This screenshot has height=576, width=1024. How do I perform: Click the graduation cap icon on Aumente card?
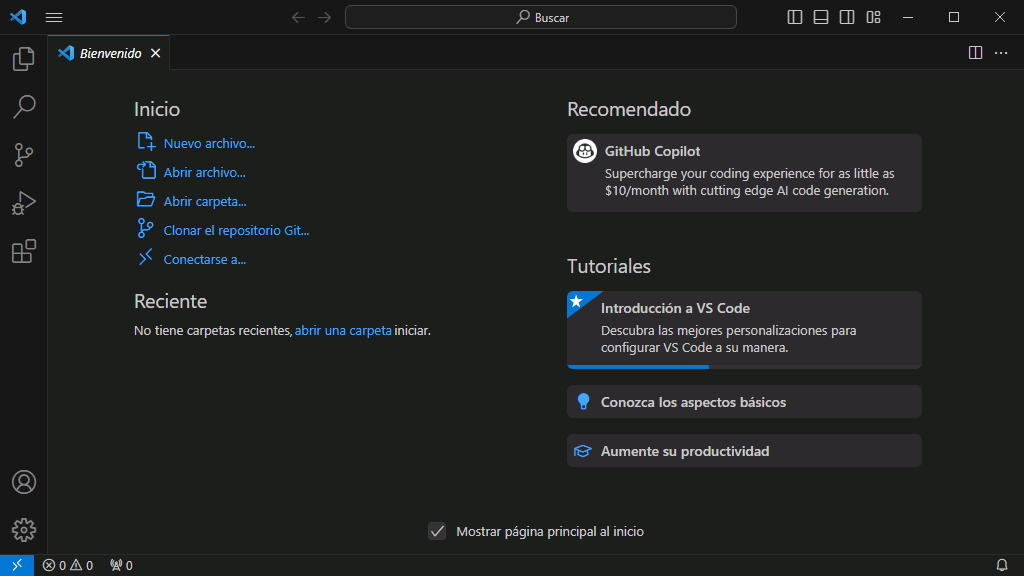[583, 451]
